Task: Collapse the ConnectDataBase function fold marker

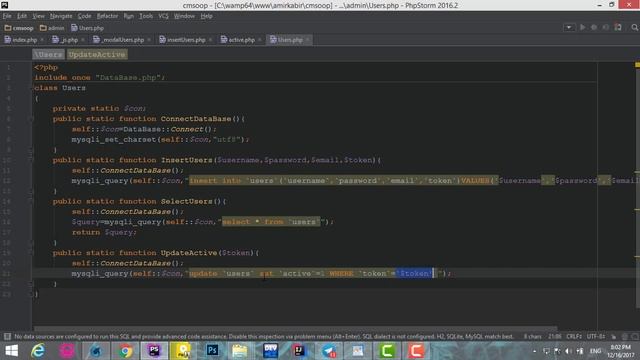Action: (x=31, y=119)
